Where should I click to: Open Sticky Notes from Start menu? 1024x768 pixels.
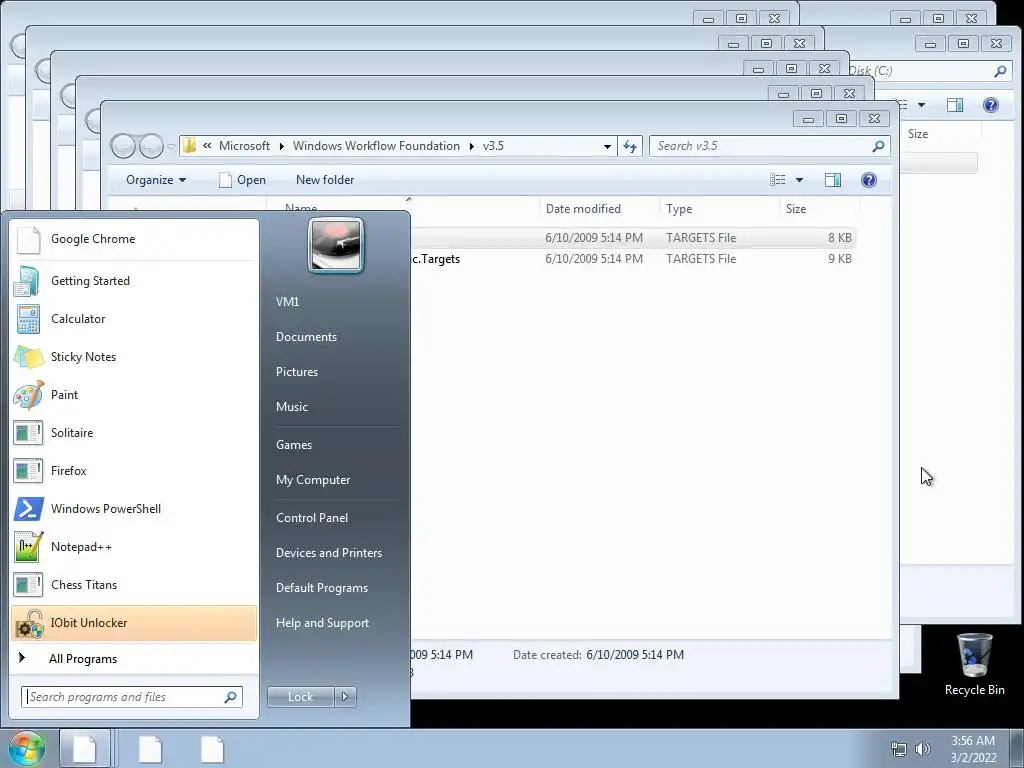pyautogui.click(x=134, y=357)
